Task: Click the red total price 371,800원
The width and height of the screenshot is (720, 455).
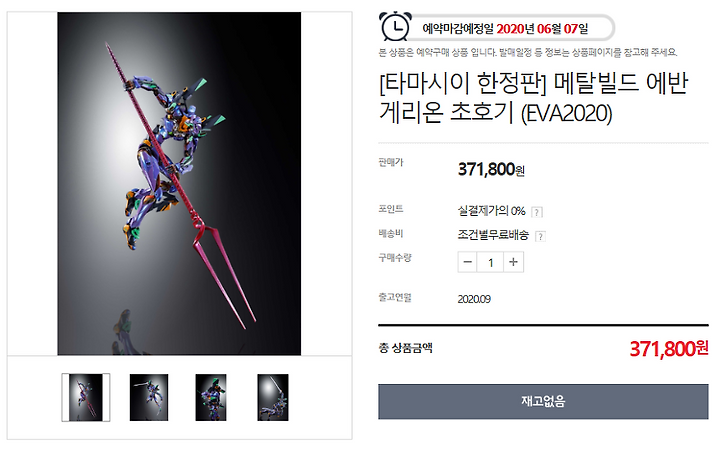Action: point(669,349)
